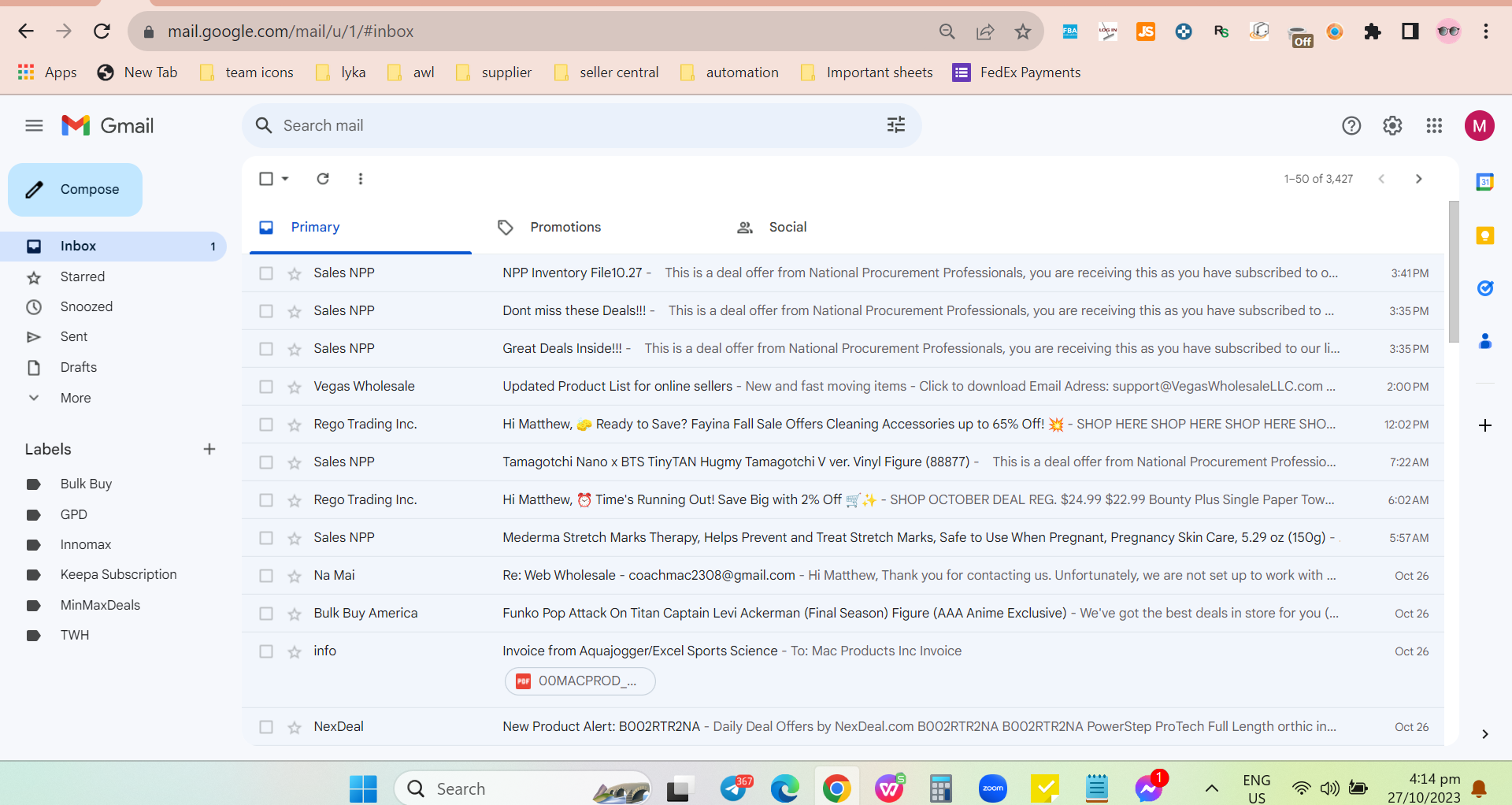The height and width of the screenshot is (805, 1512).
Task: Open select-all dropdown arrow
Action: click(x=285, y=179)
